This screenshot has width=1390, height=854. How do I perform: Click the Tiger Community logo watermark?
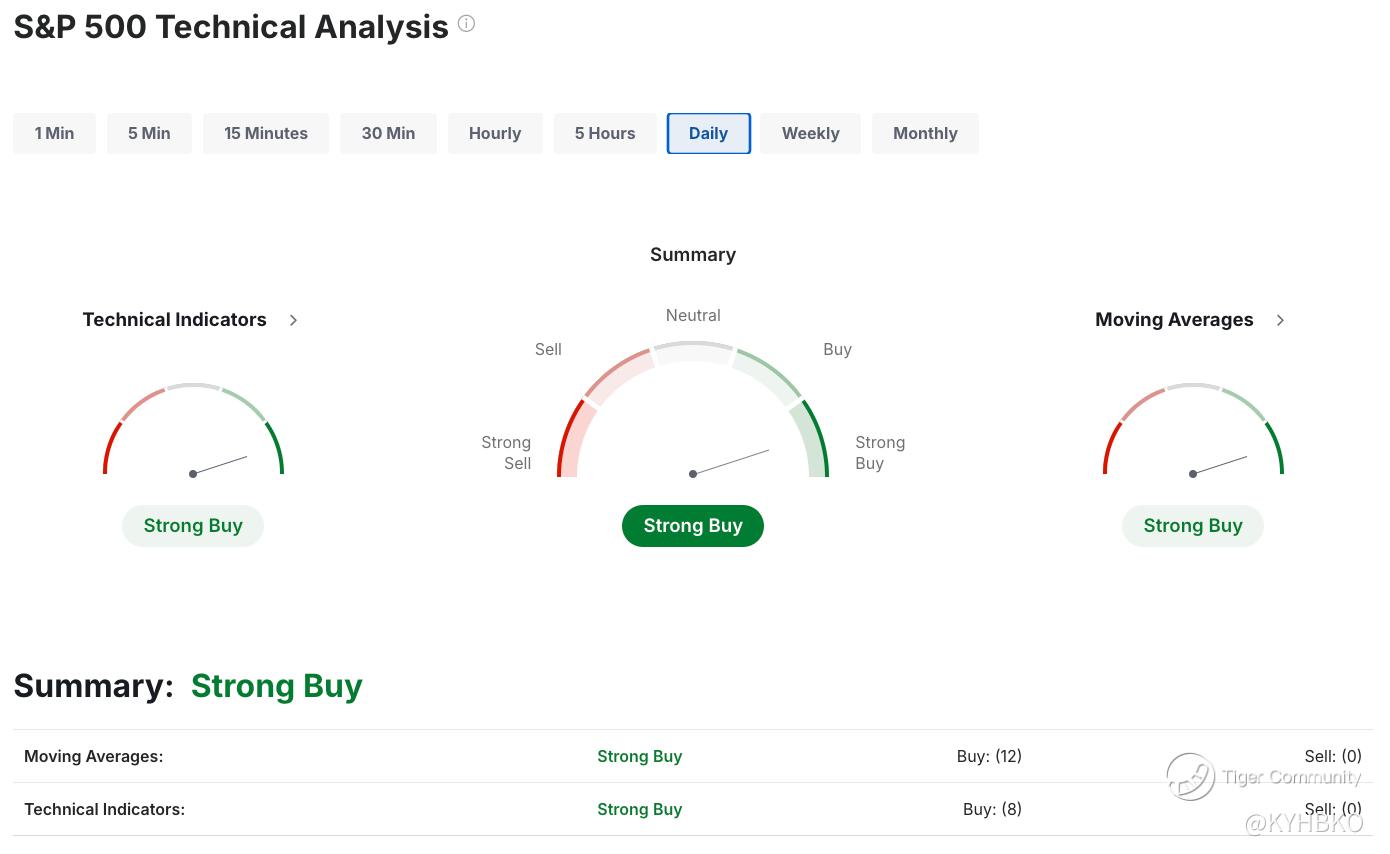click(1190, 776)
